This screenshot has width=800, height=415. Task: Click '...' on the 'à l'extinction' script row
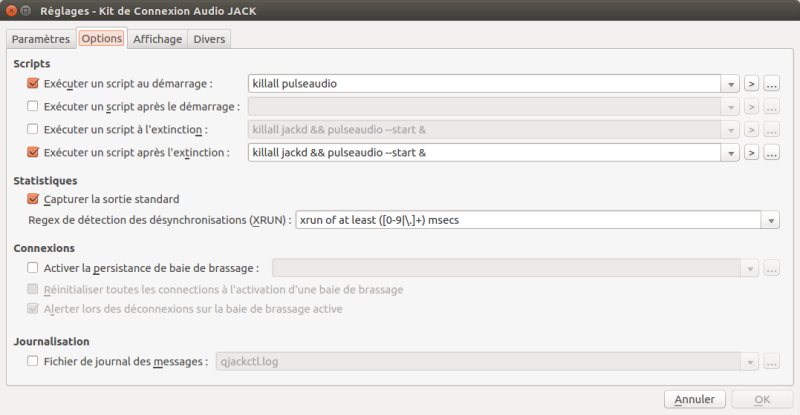click(771, 130)
